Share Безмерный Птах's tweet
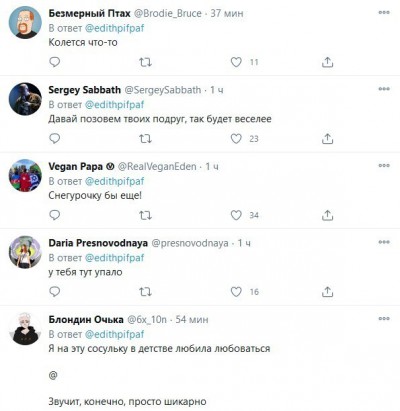The height and width of the screenshot is (411, 400). tap(327, 62)
